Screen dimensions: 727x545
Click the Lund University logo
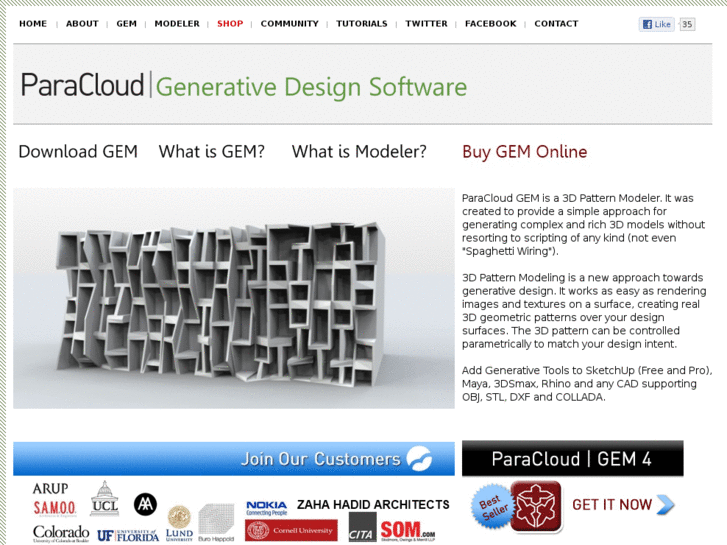179,523
